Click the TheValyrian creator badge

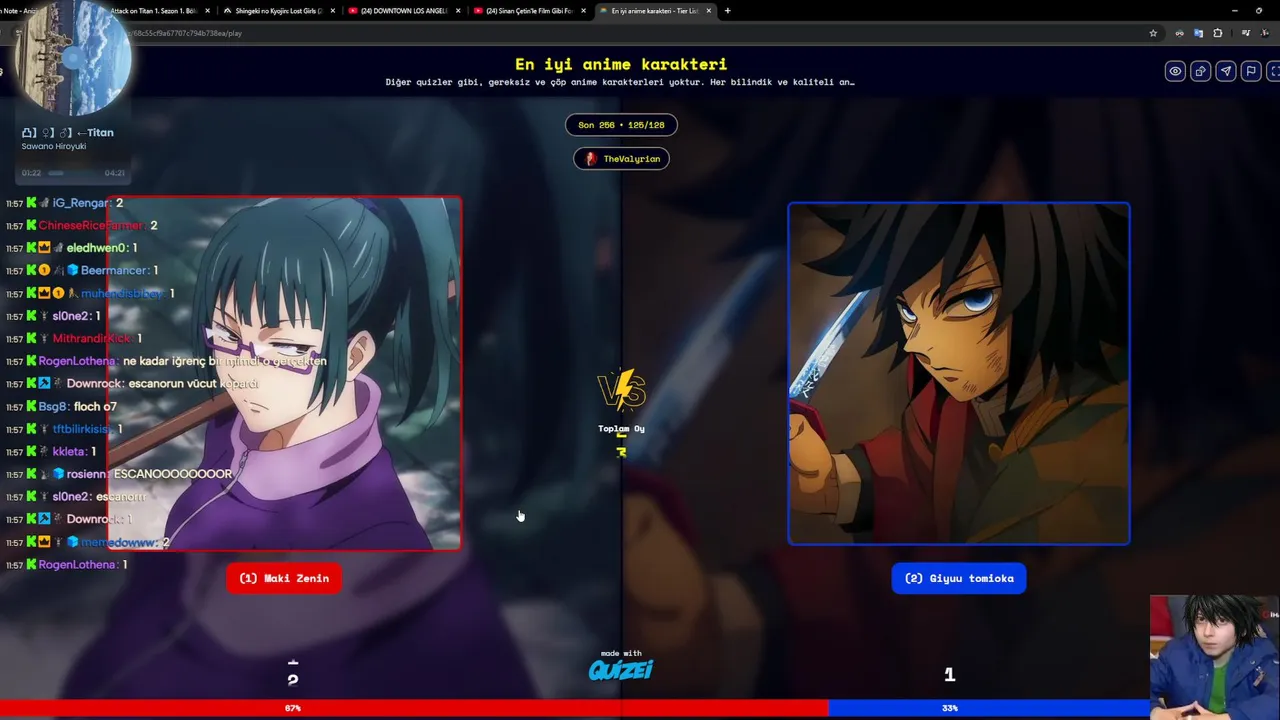coord(621,159)
